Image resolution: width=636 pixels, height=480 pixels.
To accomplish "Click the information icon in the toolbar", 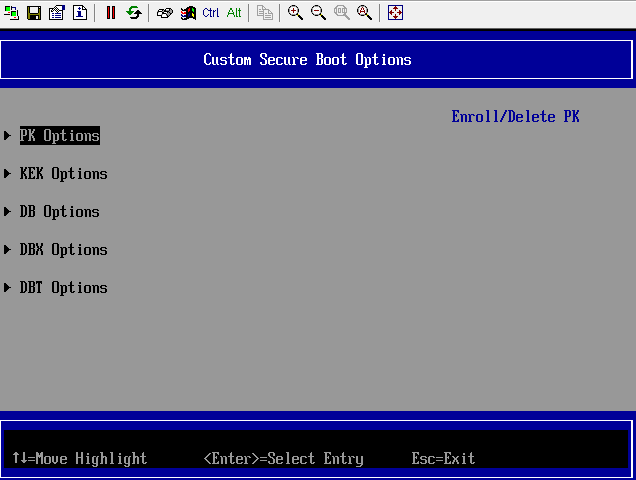I will [x=79, y=12].
